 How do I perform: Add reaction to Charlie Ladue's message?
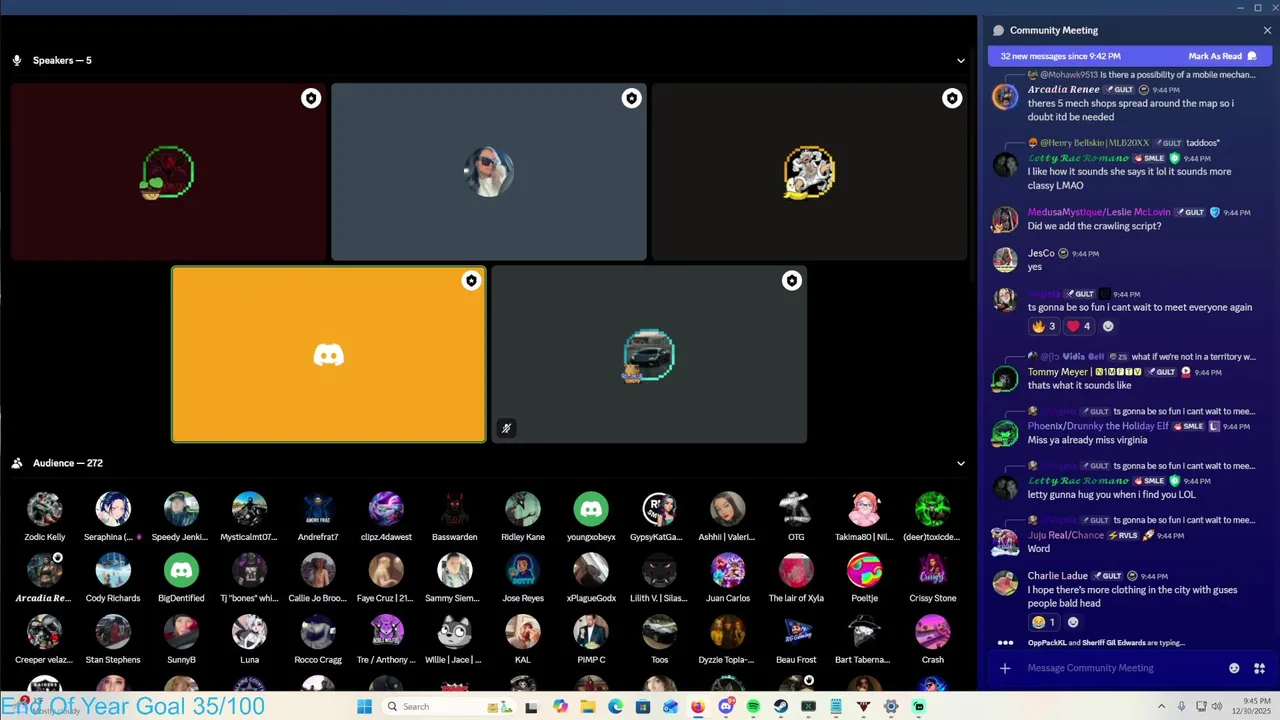(1073, 622)
